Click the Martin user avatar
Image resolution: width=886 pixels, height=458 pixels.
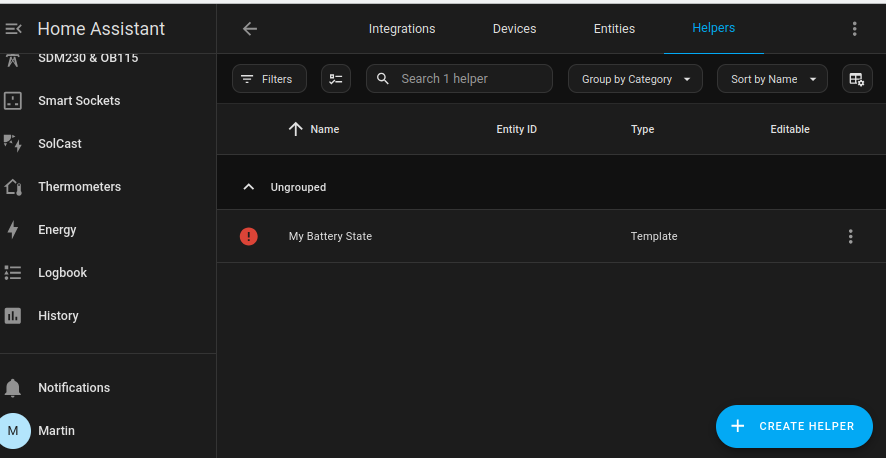[14, 431]
